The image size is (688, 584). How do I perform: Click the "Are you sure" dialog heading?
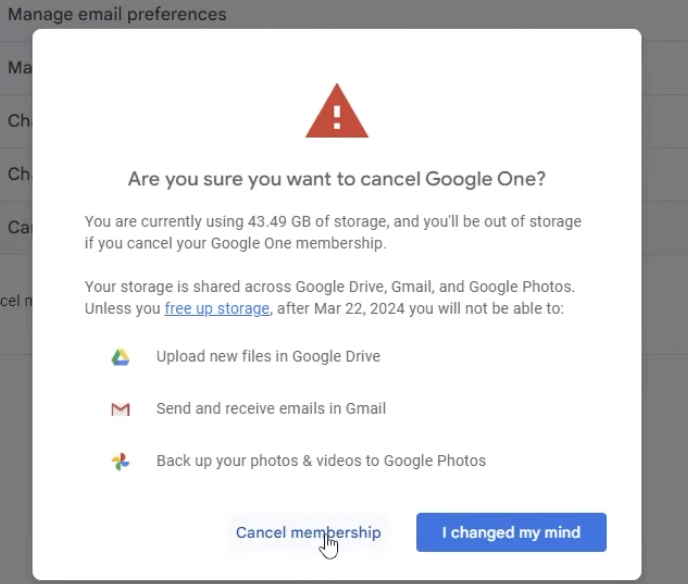(x=337, y=180)
